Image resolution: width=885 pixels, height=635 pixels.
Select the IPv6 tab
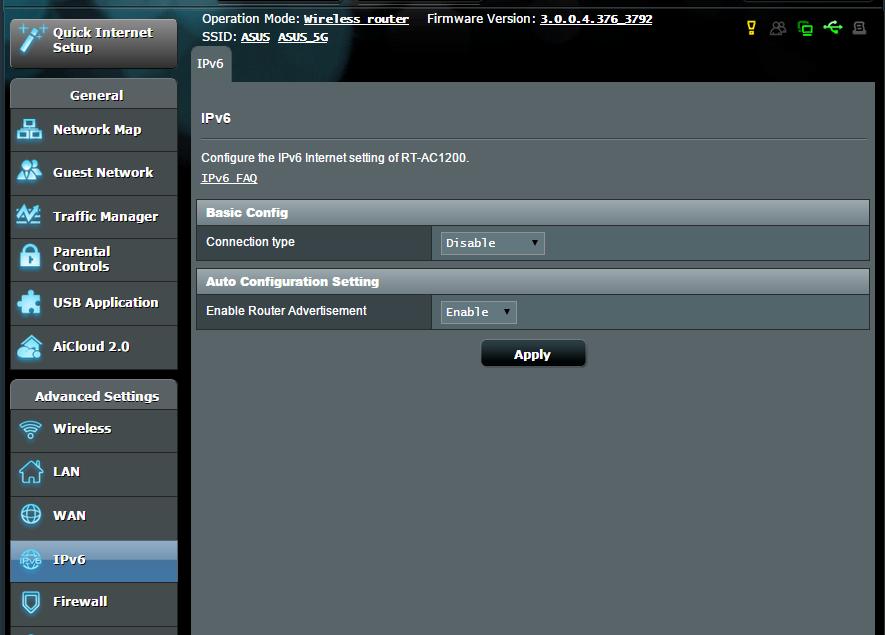(211, 64)
